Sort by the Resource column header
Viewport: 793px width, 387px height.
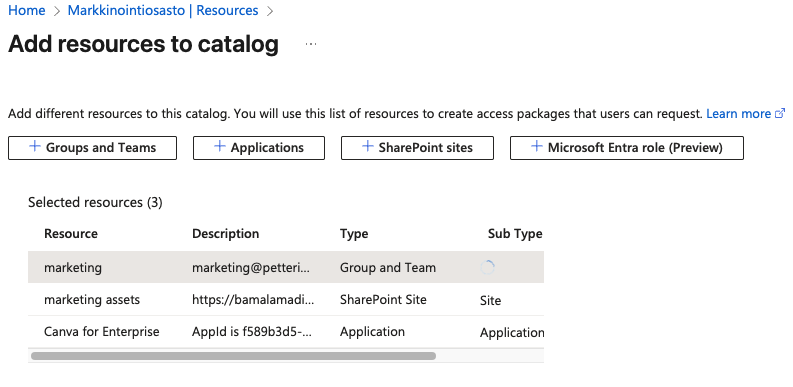pyautogui.click(x=71, y=234)
